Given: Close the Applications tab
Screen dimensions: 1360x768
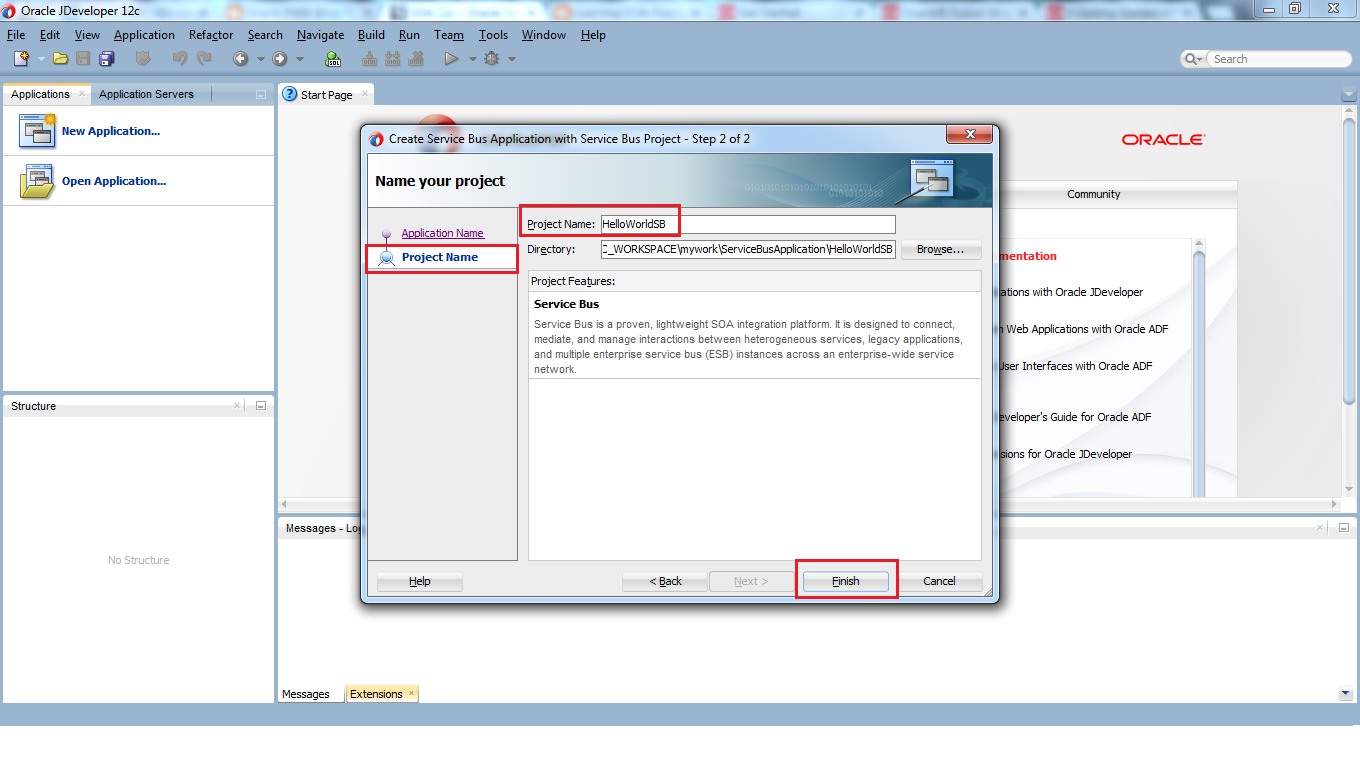Looking at the screenshot, I should (x=82, y=94).
